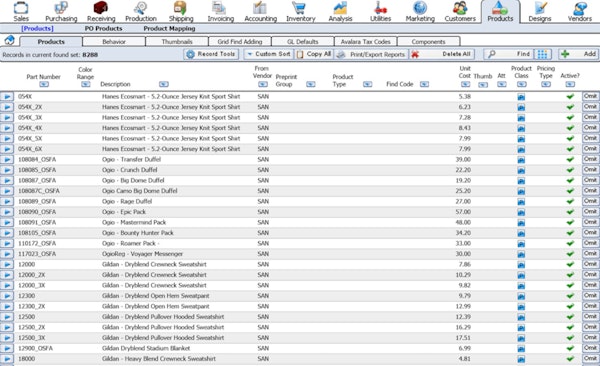The height and width of the screenshot is (366, 600).
Task: Switch to the Components tab
Action: tap(428, 41)
